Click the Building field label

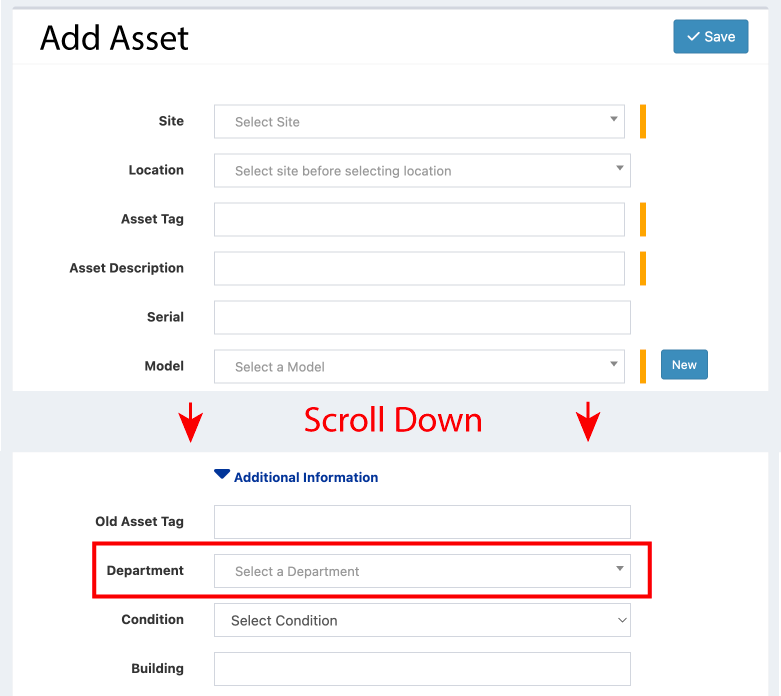coord(157,668)
